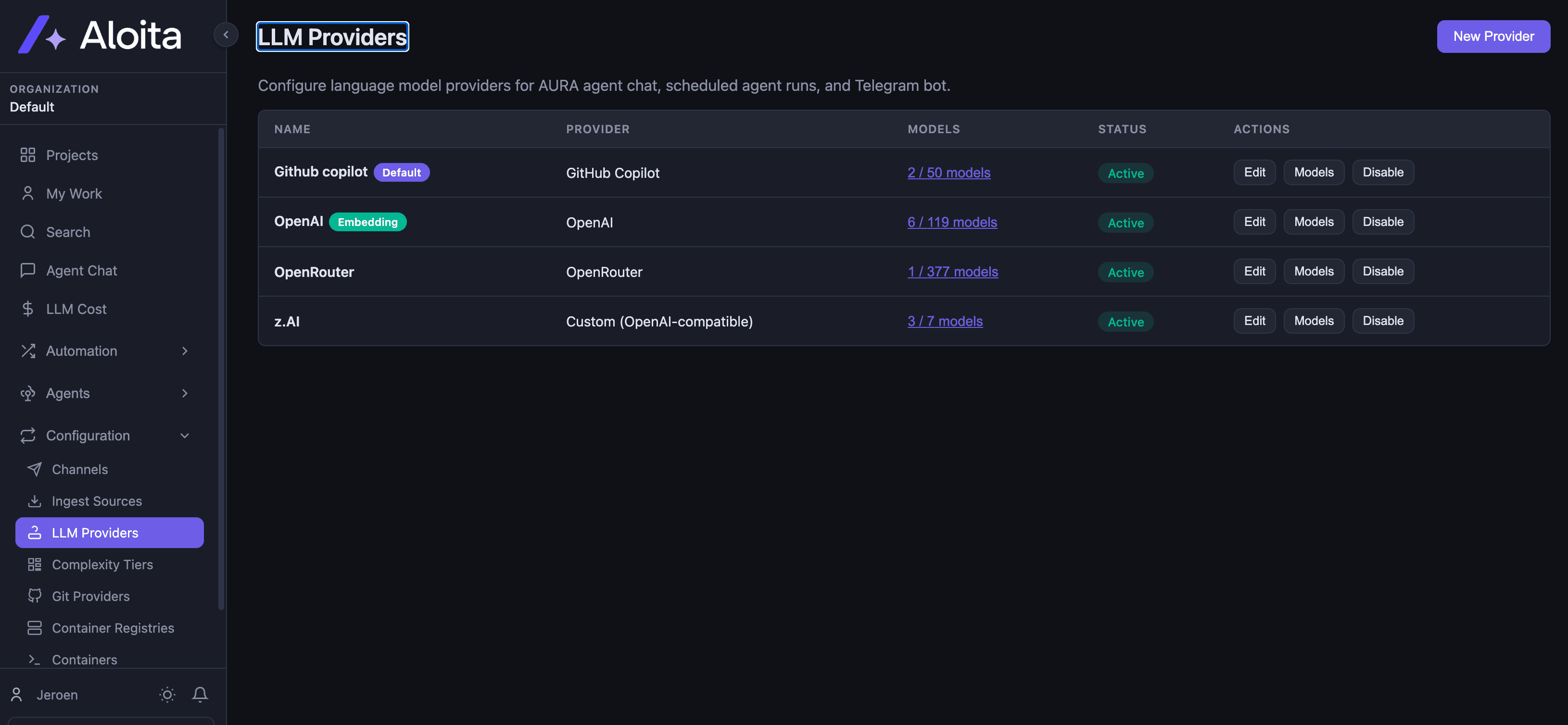Edit the OpenAI provider
Viewport: 1568px width, 725px height.
click(1254, 222)
